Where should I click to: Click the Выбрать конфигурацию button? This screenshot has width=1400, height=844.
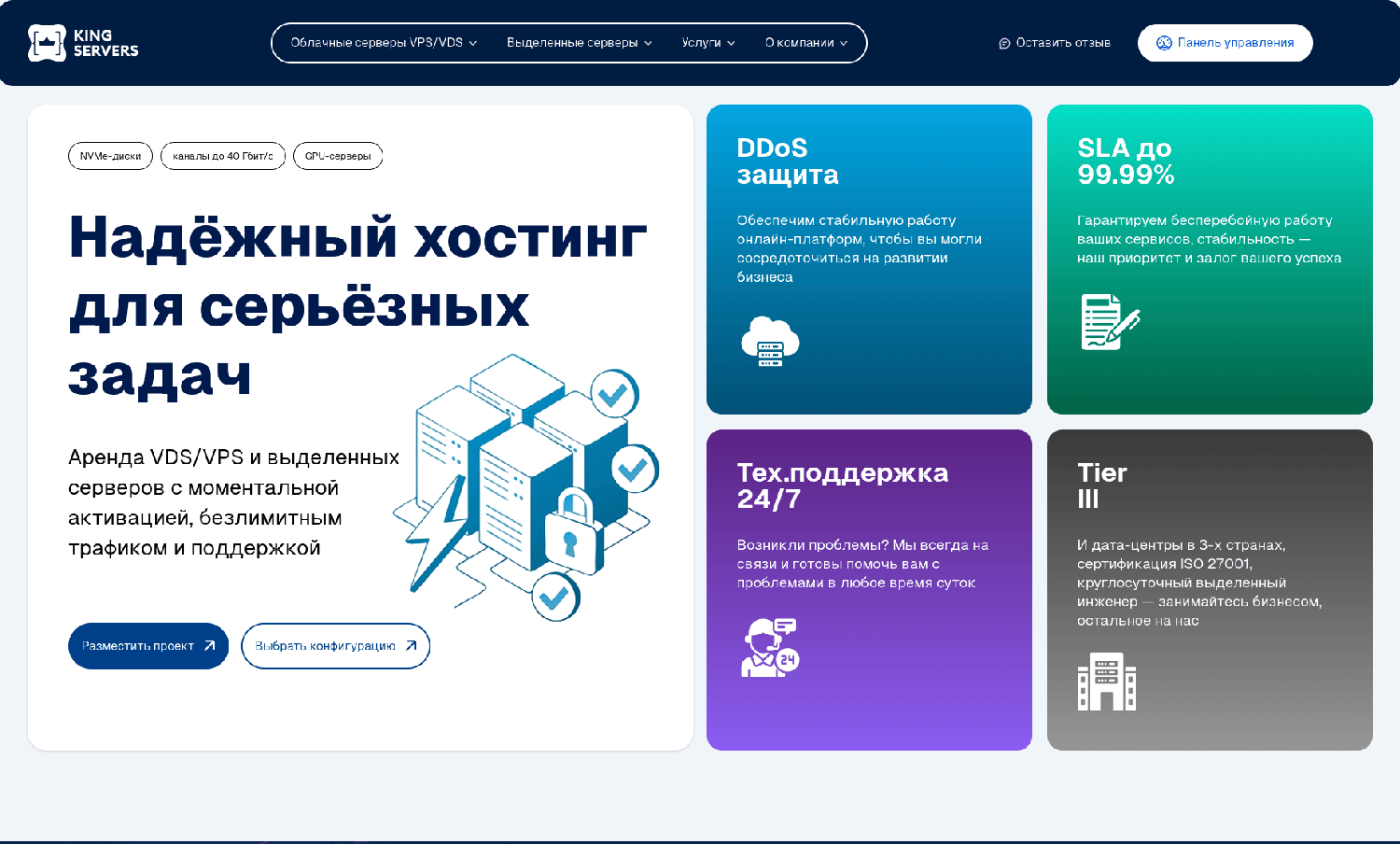point(335,645)
